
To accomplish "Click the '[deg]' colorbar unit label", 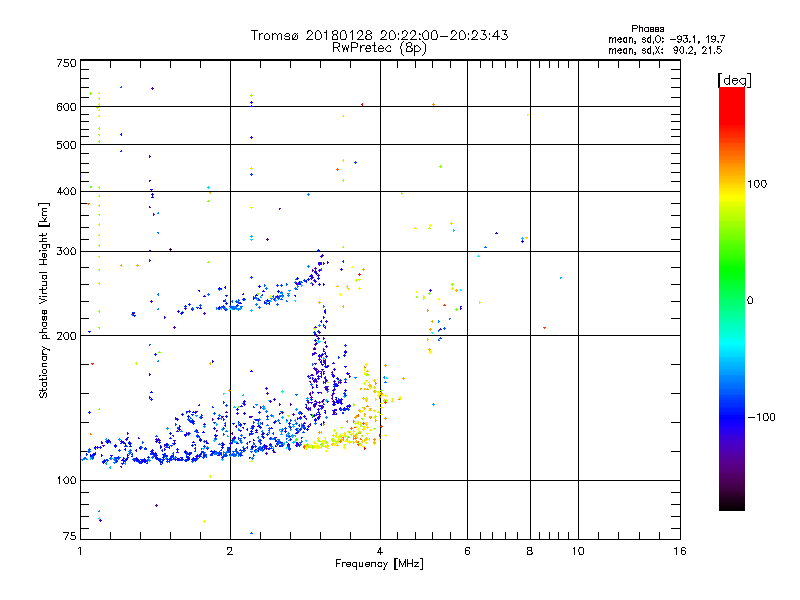I will pyautogui.click(x=734, y=80).
